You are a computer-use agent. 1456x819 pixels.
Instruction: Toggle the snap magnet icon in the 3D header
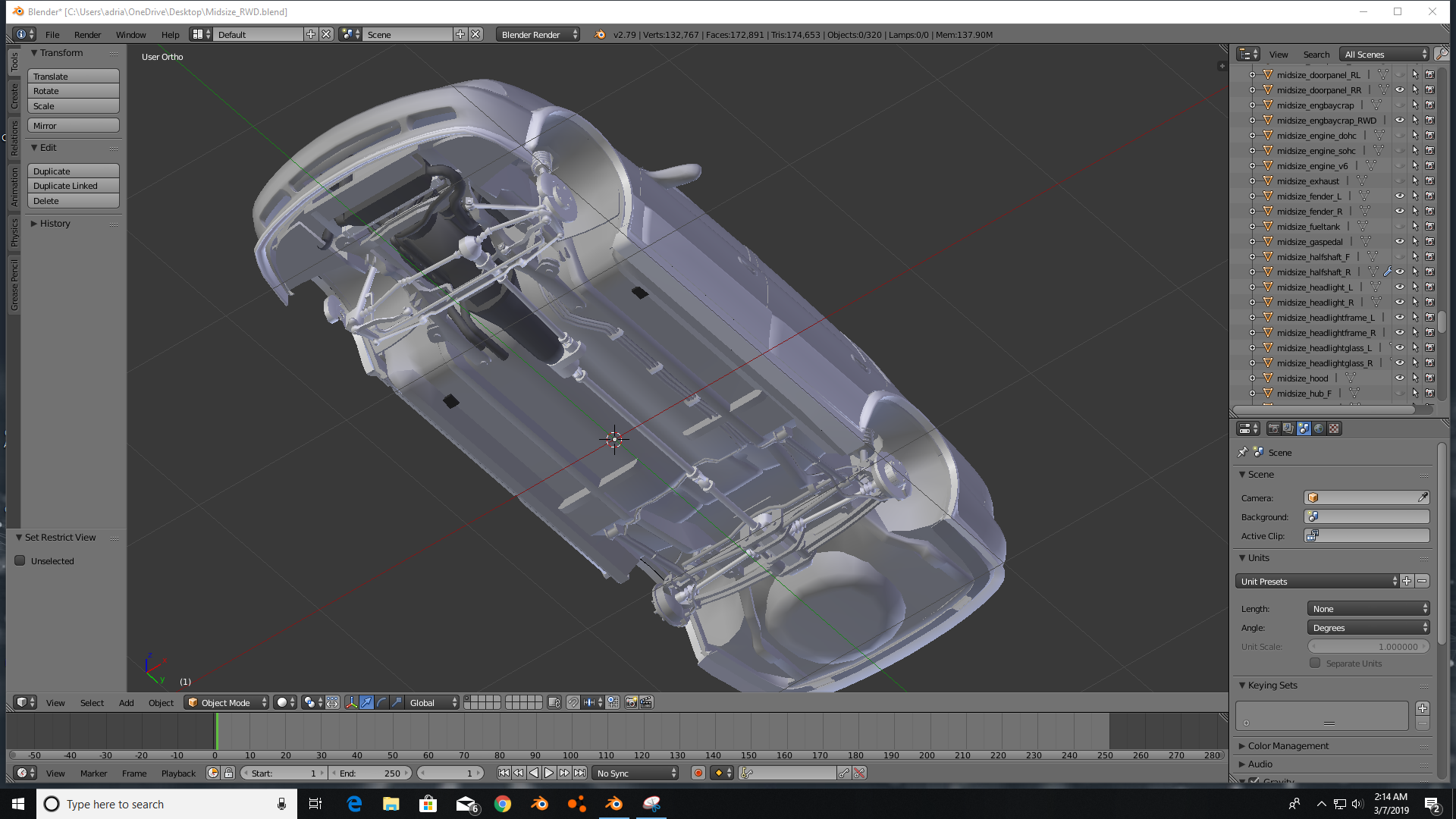(x=573, y=702)
